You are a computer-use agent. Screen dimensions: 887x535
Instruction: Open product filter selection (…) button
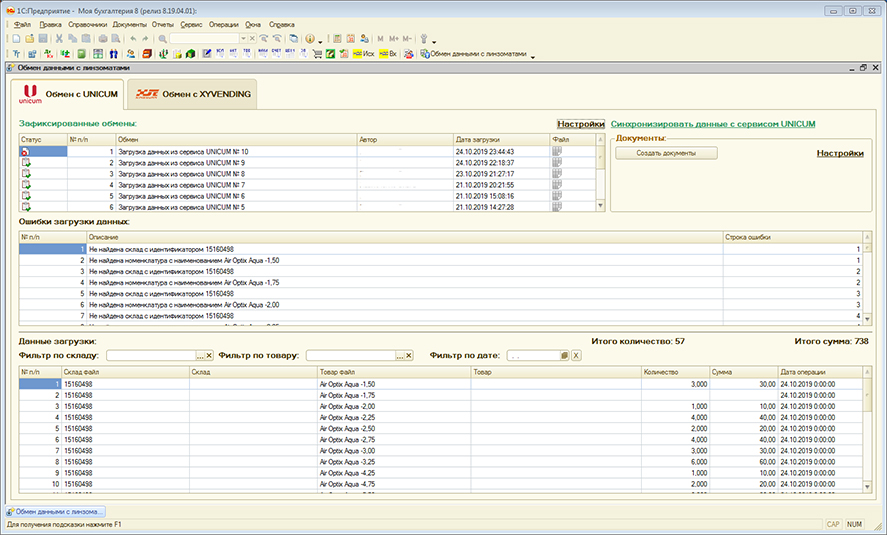tap(399, 355)
